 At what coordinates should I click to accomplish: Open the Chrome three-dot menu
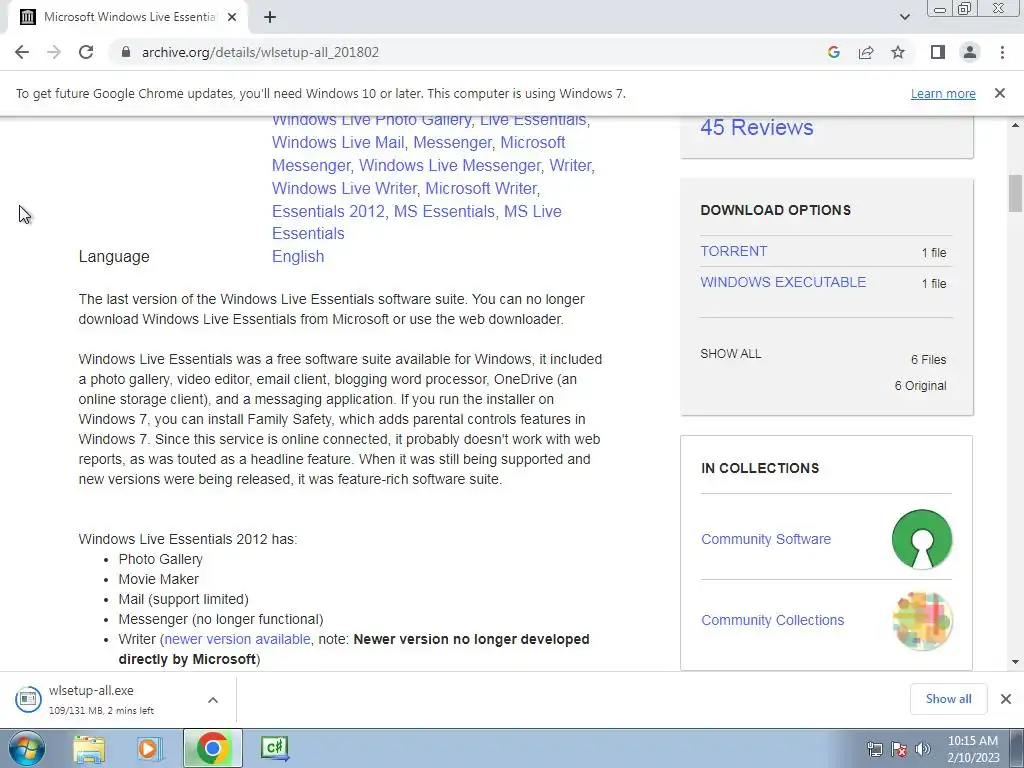pos(1002,52)
